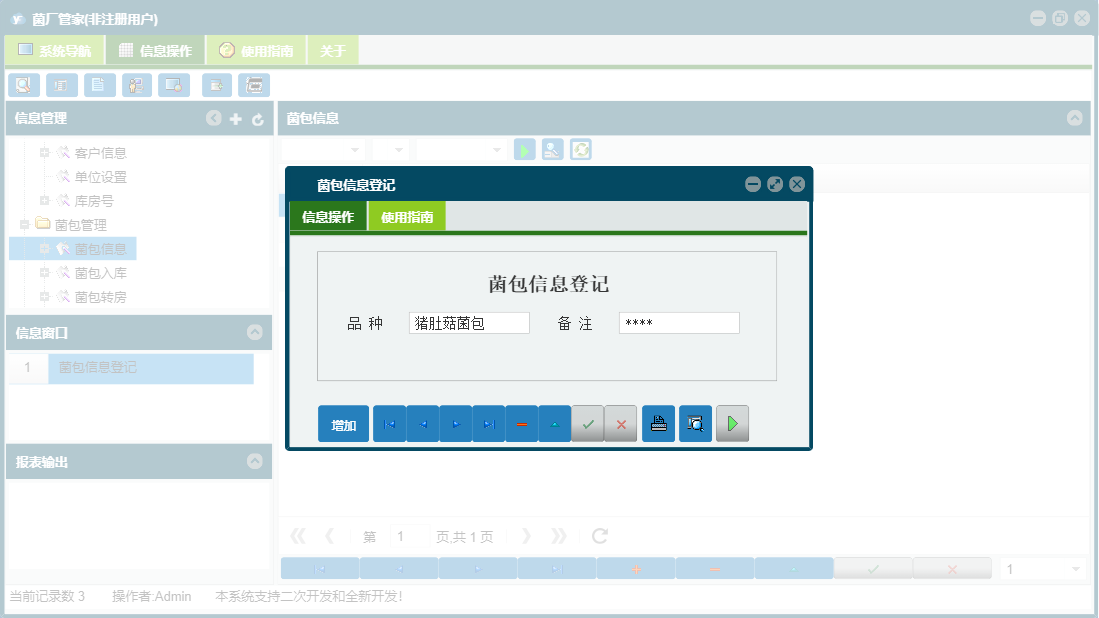Image resolution: width=1099 pixels, height=618 pixels.
Task: Delete current record with the red minus icon
Action: (521, 423)
